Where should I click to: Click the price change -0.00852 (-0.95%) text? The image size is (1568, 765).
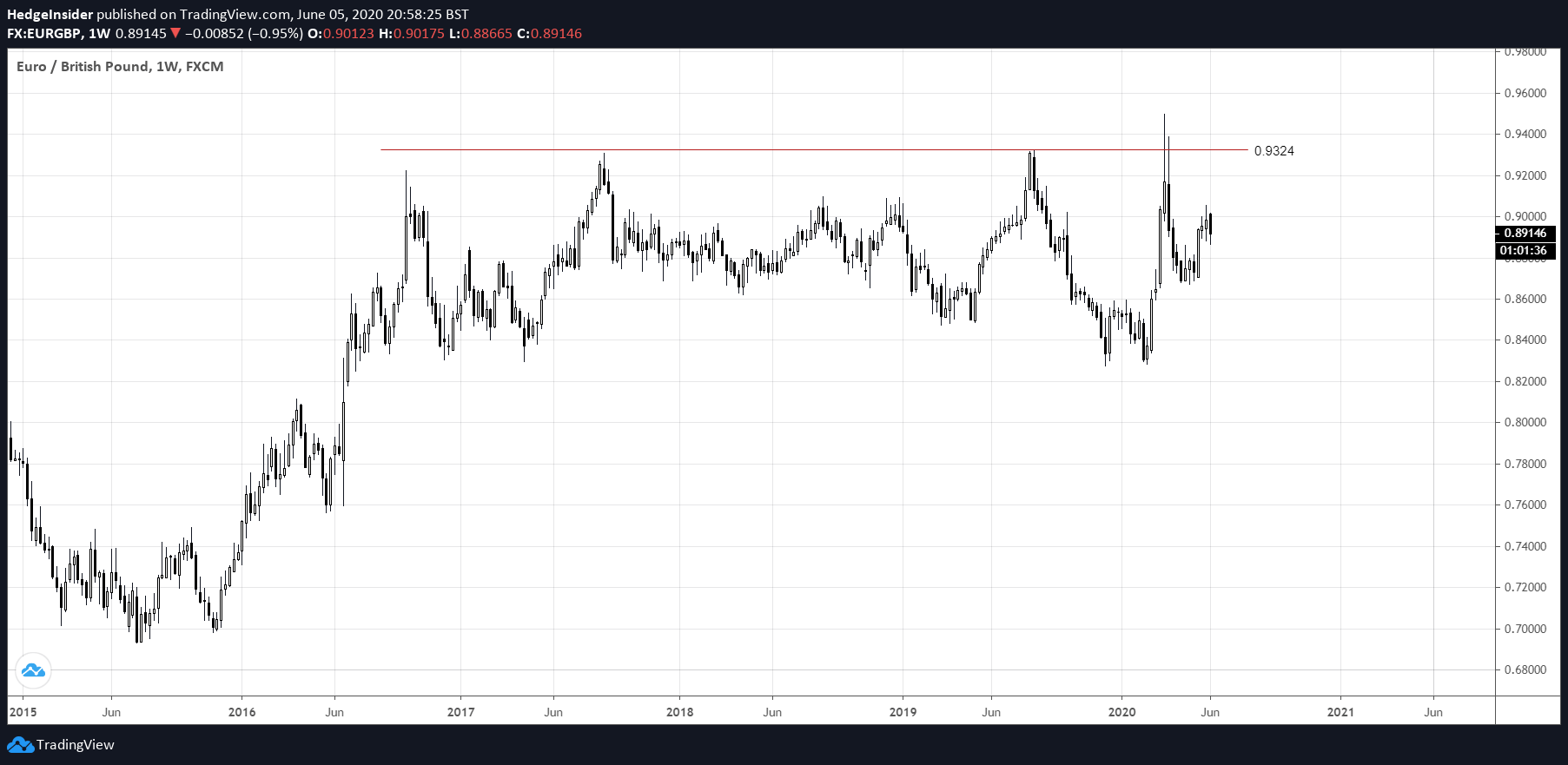pos(244,34)
